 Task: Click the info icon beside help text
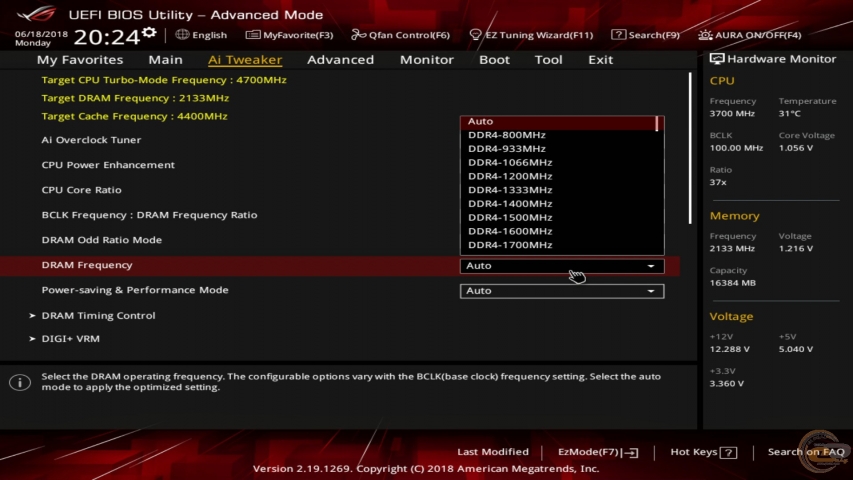pos(20,382)
